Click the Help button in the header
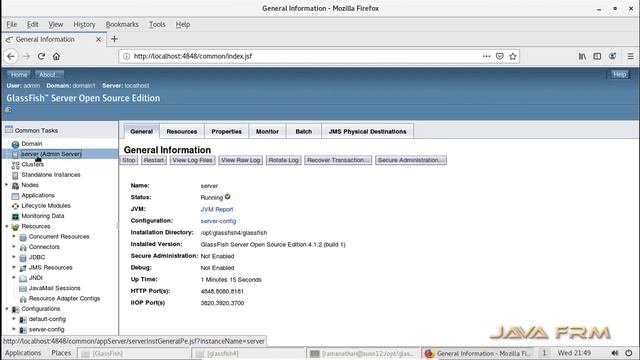This screenshot has height=360, width=640. (620, 74)
